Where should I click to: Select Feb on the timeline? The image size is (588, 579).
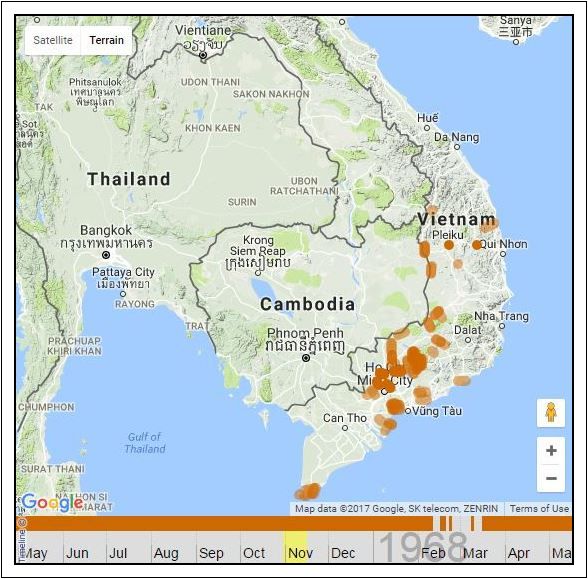(433, 553)
